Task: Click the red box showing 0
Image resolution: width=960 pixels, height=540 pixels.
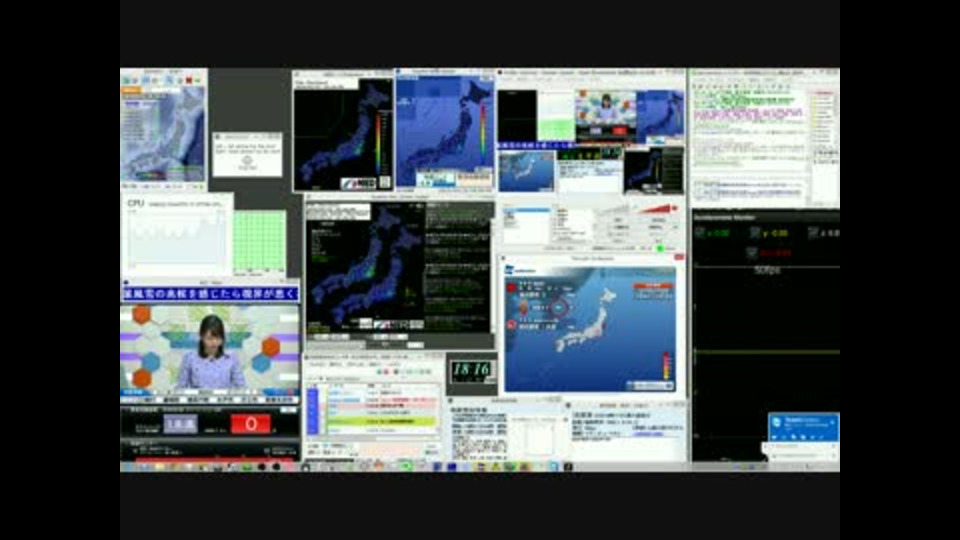Action: point(250,424)
